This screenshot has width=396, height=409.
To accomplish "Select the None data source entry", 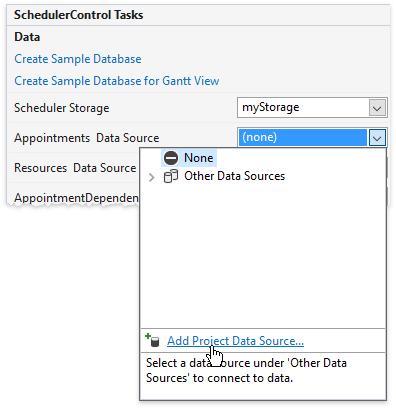I will [189, 158].
